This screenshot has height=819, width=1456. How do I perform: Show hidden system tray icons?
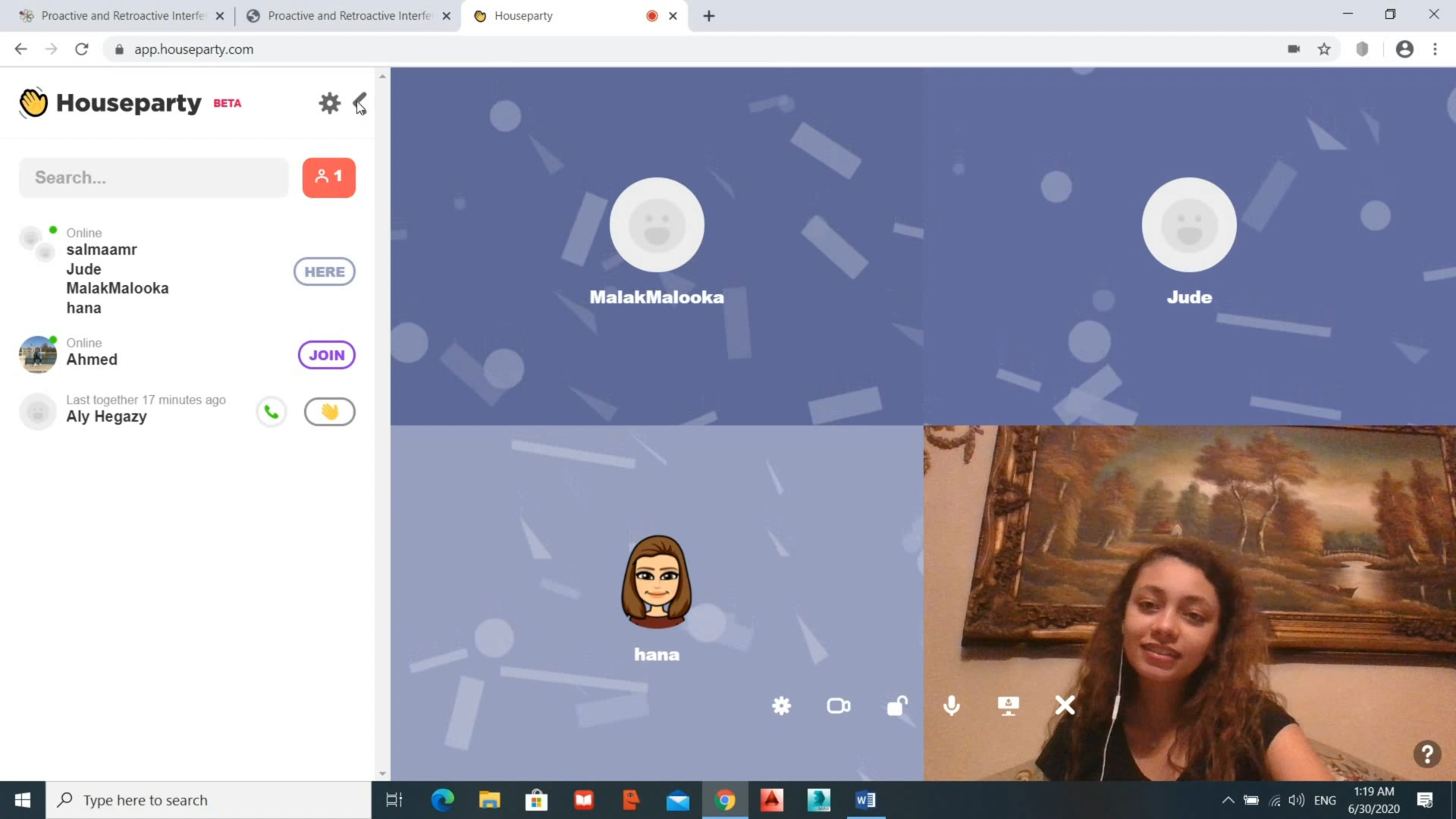[x=1228, y=800]
